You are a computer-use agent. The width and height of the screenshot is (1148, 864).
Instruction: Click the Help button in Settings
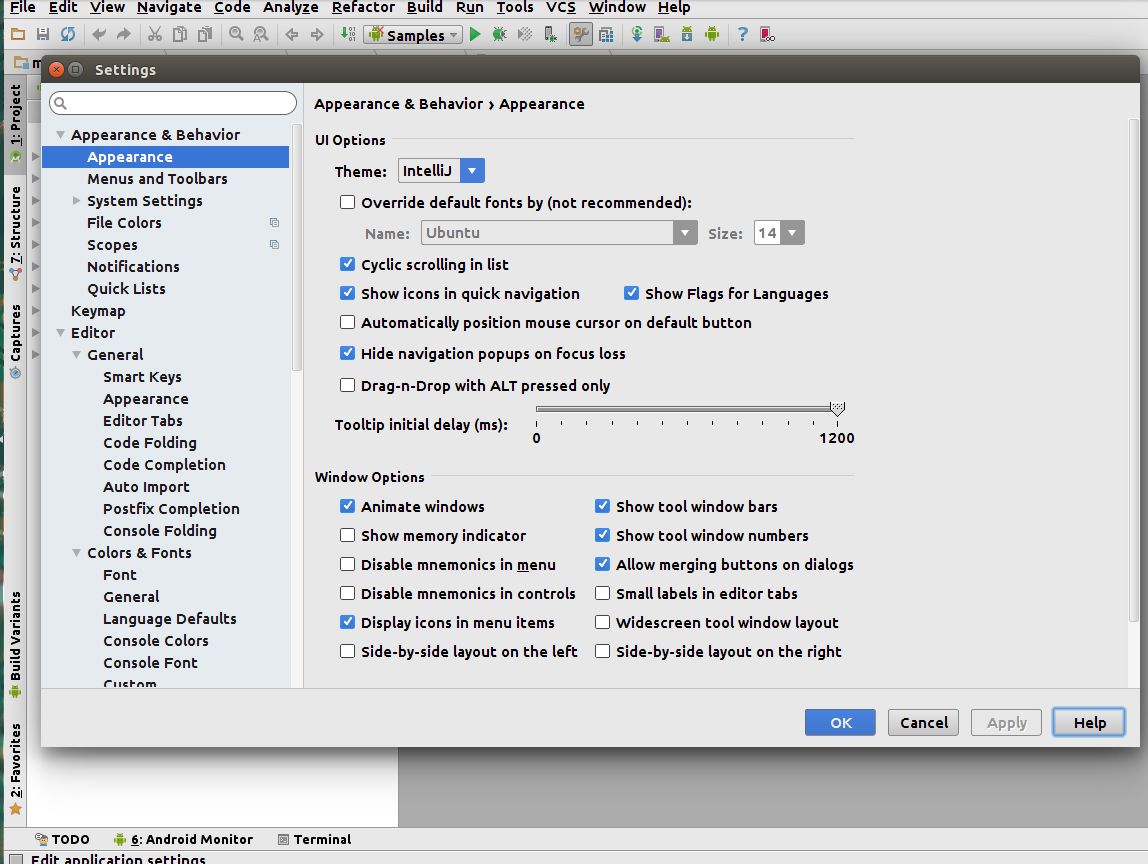[x=1089, y=723]
